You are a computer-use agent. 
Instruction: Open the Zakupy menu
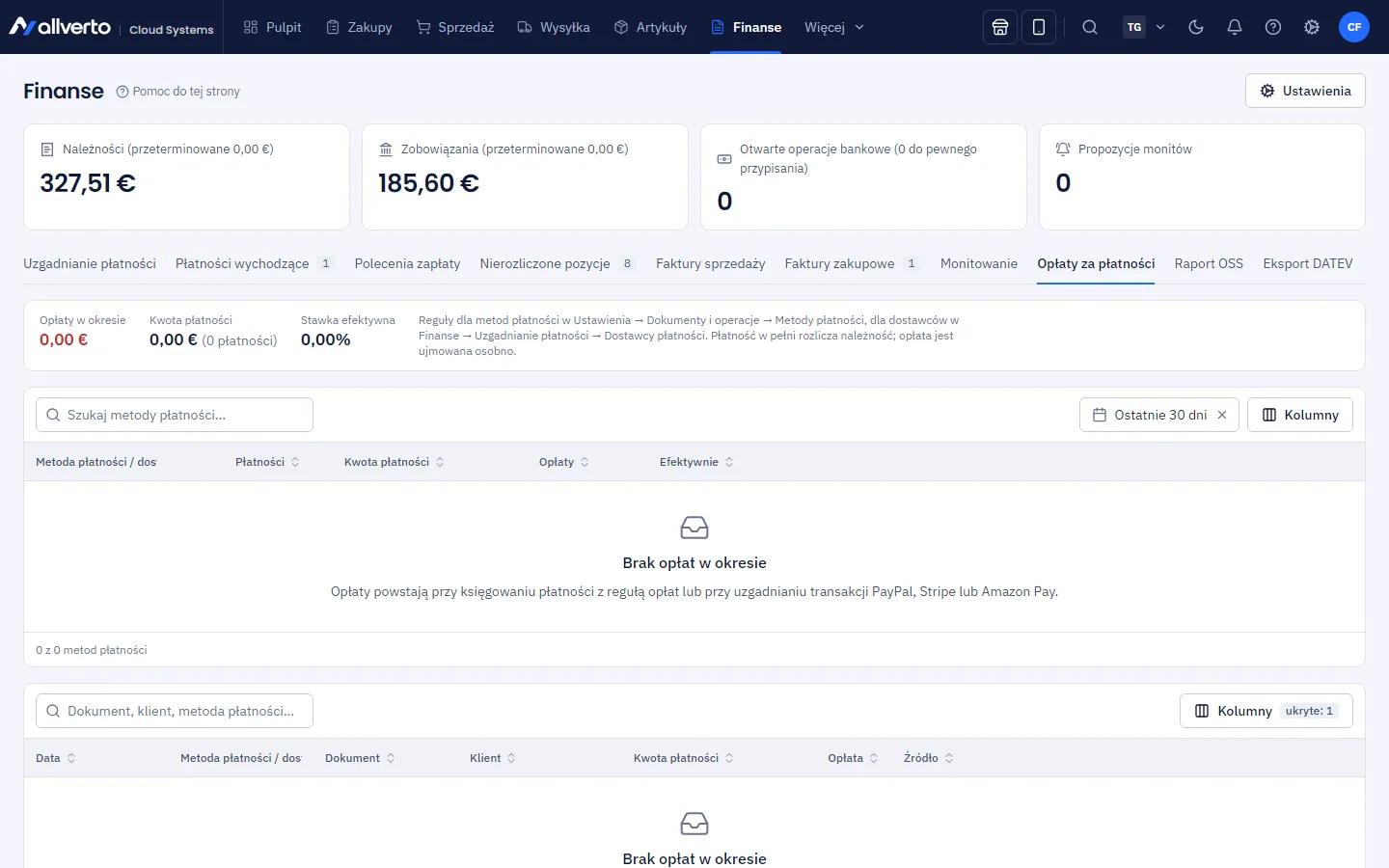point(360,27)
